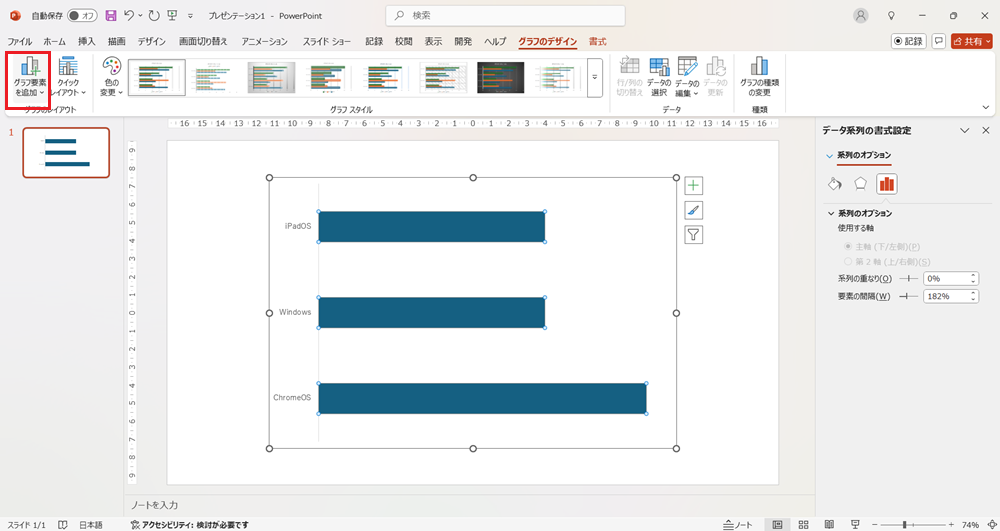Open the Animations (アニメーション) tab
The image size is (1000, 531).
(264, 41)
